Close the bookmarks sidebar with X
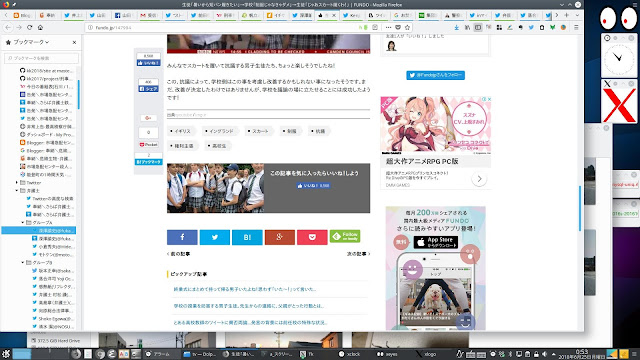This screenshot has height=360, width=640. click(74, 42)
